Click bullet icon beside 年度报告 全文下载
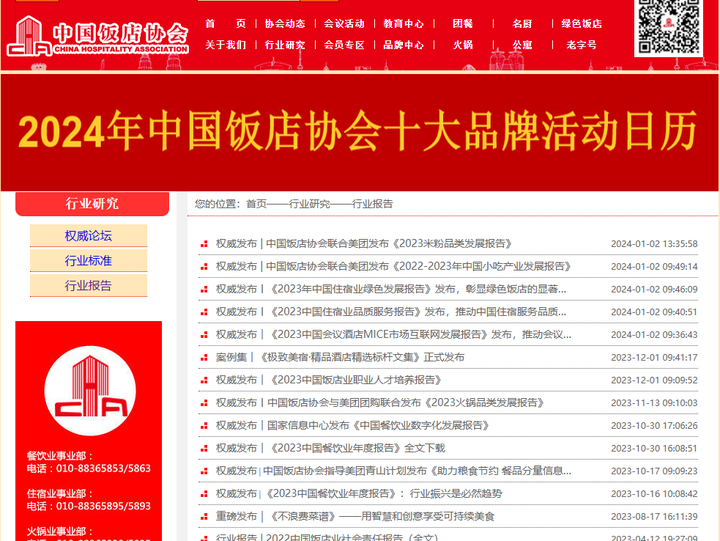The height and width of the screenshot is (541, 720). tap(204, 449)
